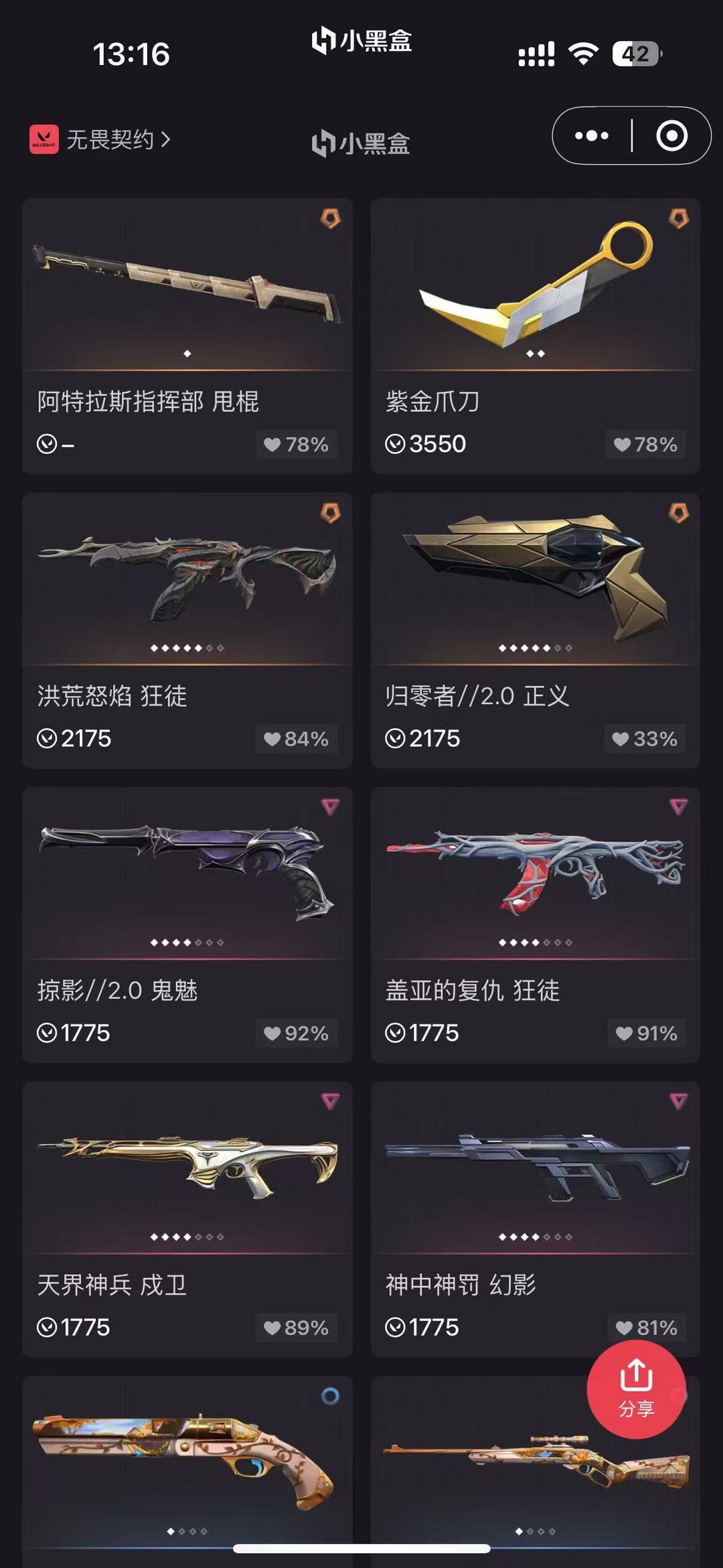Open the Valorant game selector chevron
This screenshot has width=723, height=1568.
(165, 139)
